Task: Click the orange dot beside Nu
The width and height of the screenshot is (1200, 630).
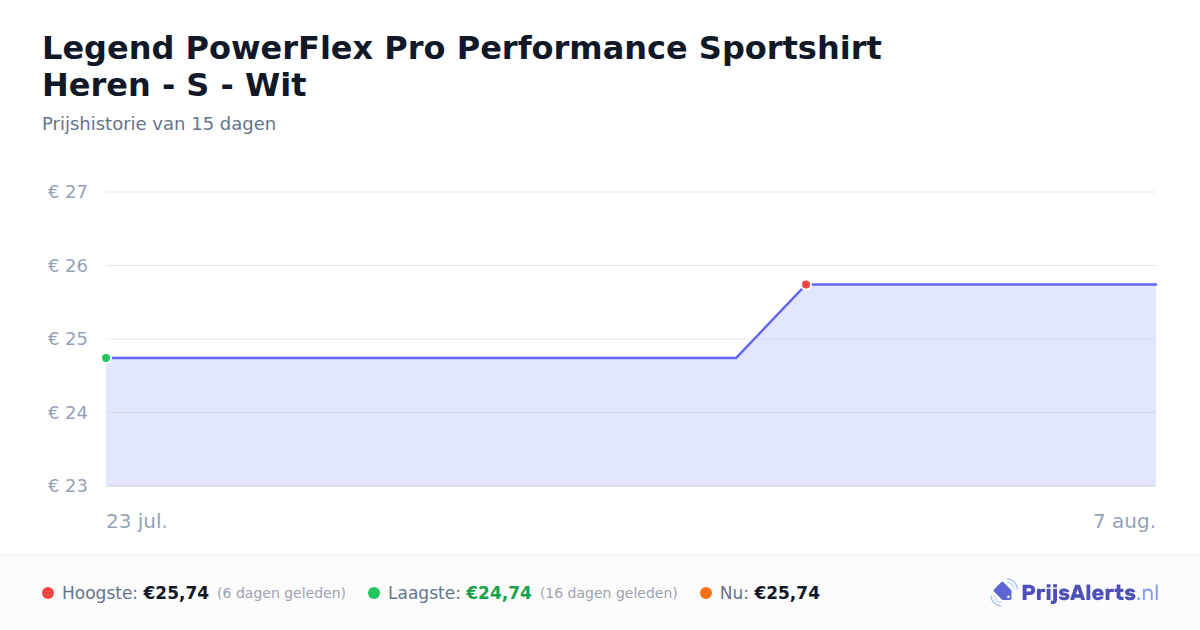Action: (706, 593)
